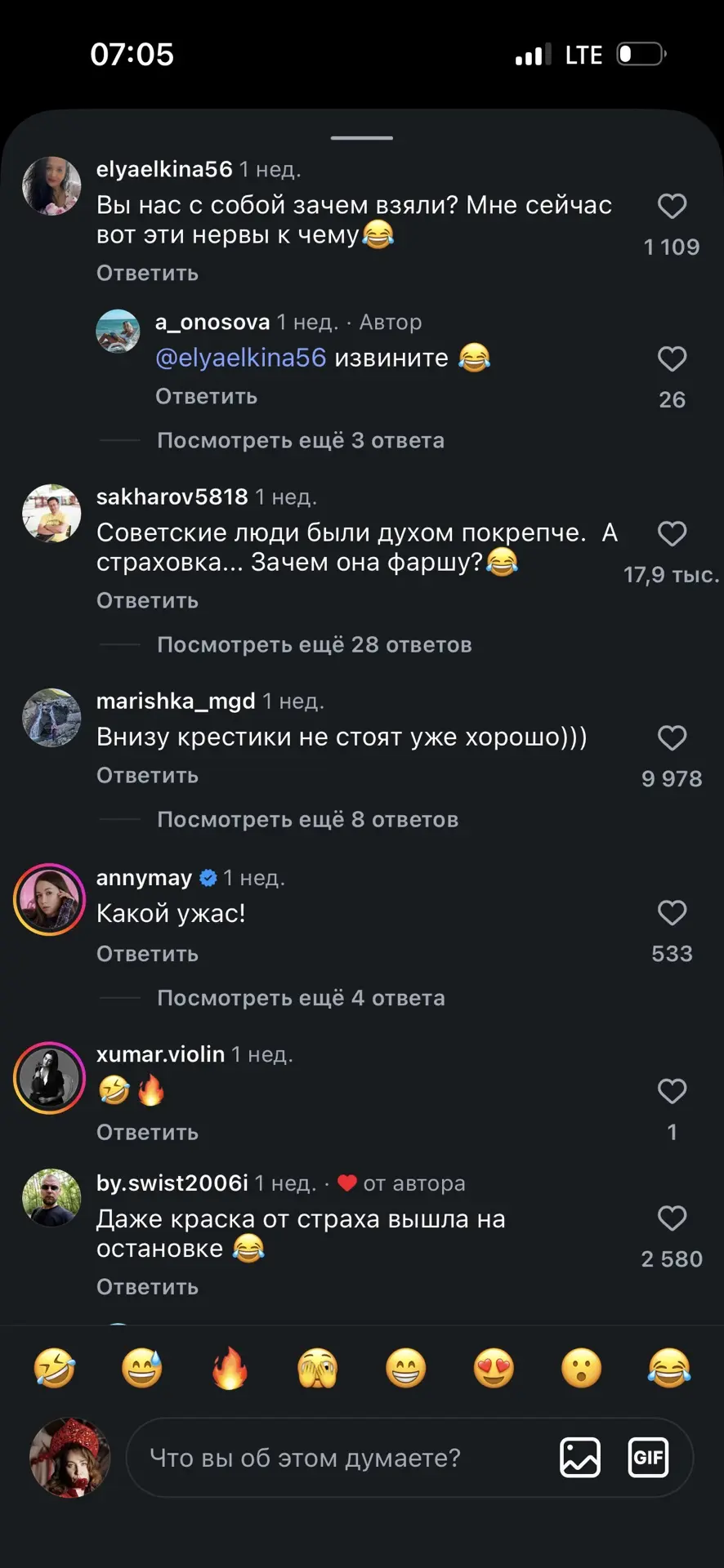
Task: Expand 'Посмотреть ещё 4 ответа' under annymay
Action: pyautogui.click(x=301, y=998)
